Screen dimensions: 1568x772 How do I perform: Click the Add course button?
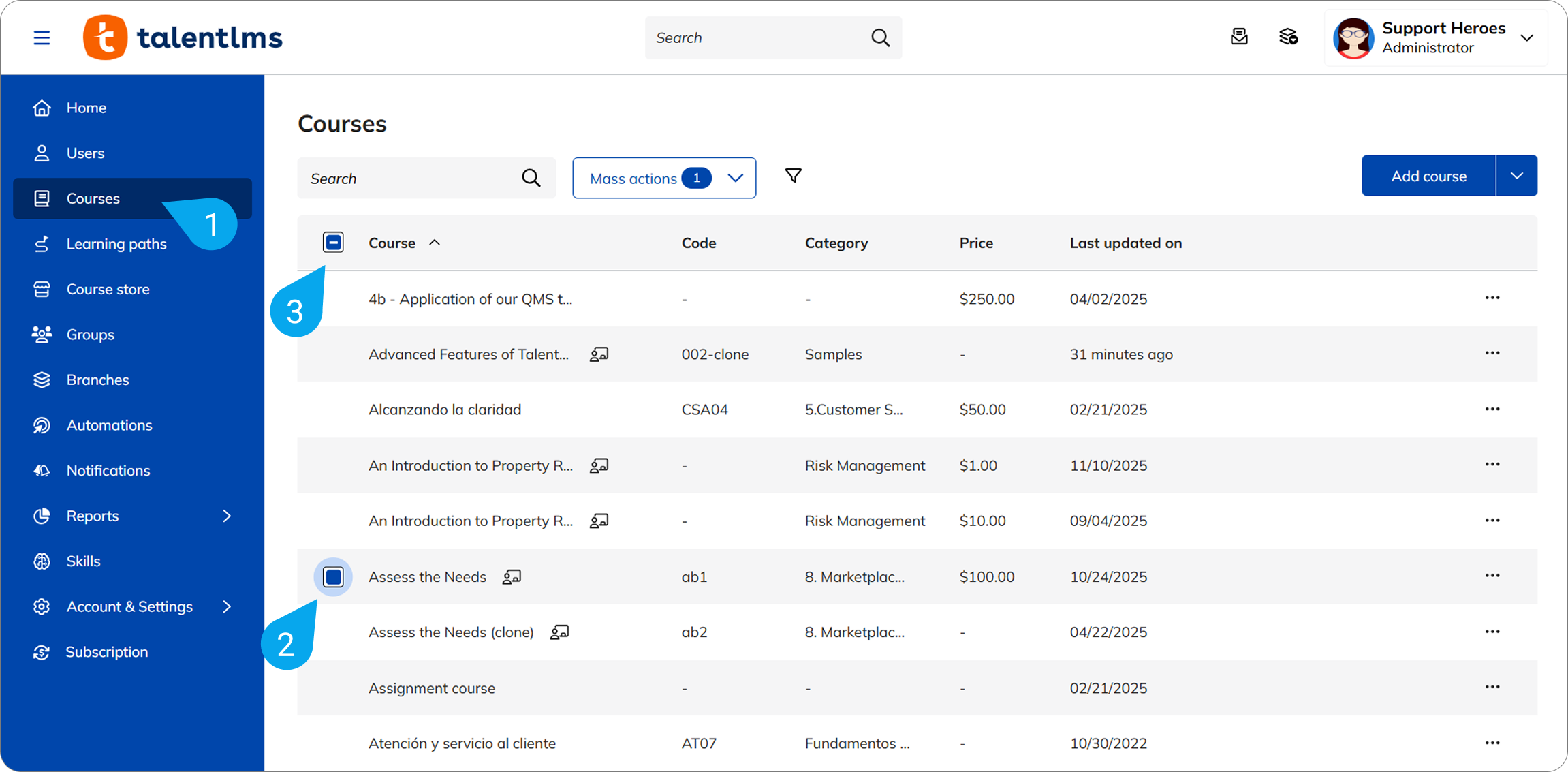click(x=1428, y=176)
